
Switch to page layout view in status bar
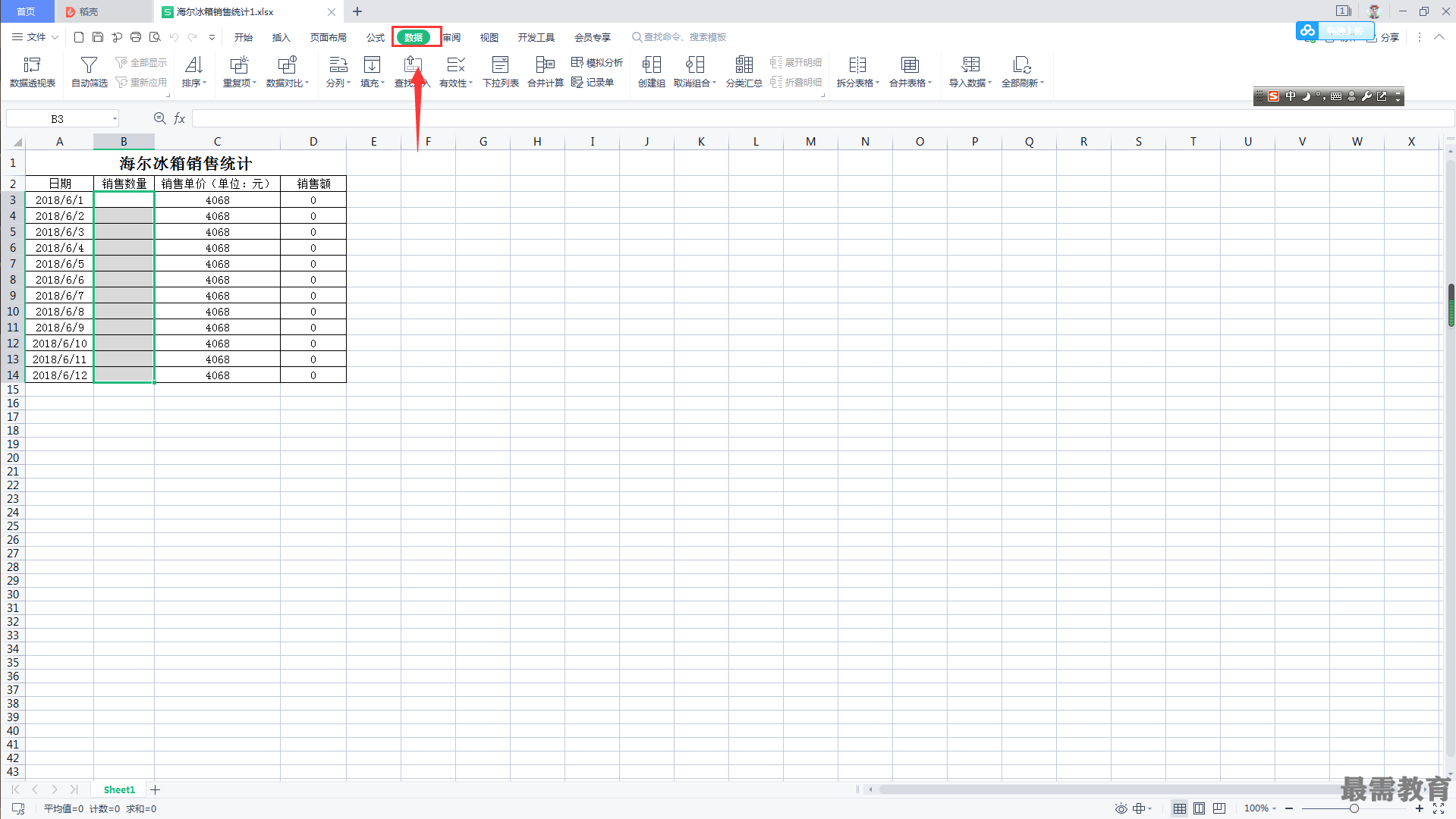1200,808
